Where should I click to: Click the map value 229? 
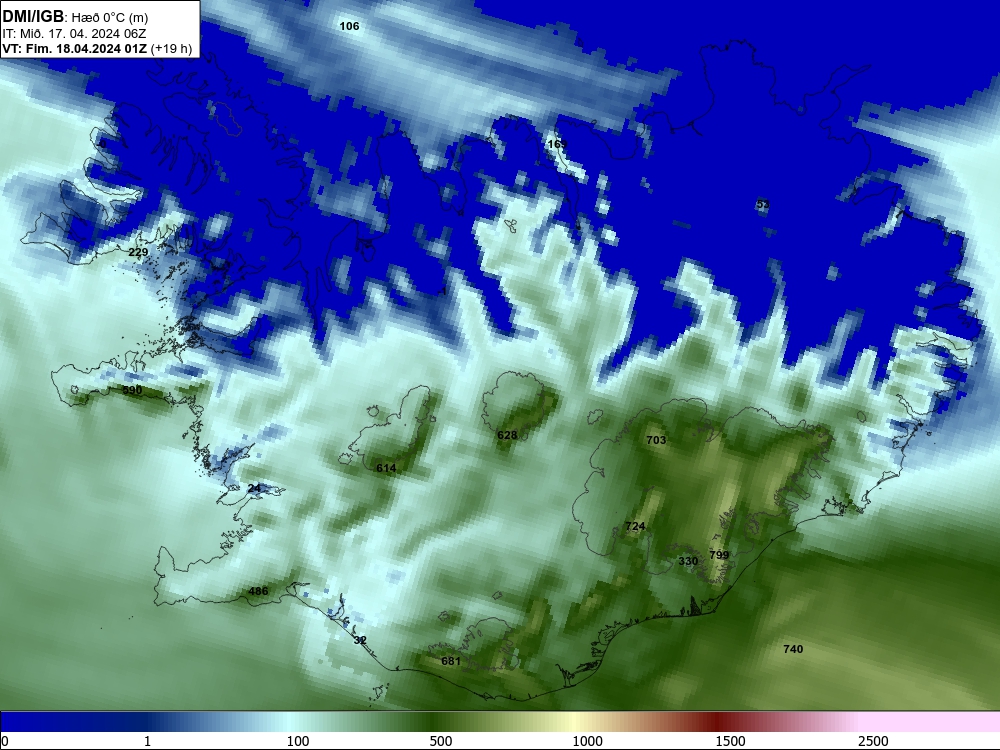click(x=138, y=253)
